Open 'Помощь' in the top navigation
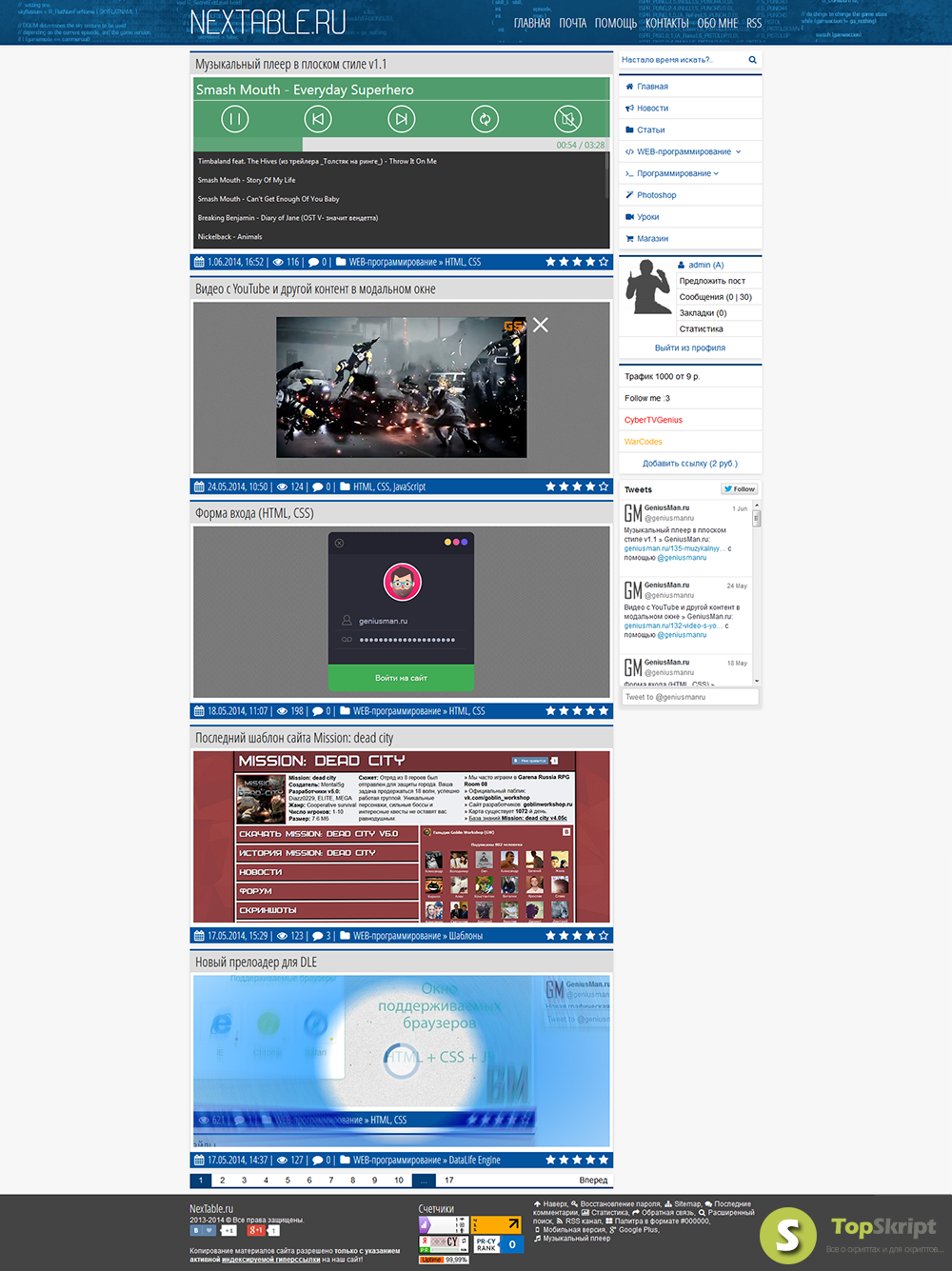 tap(616, 23)
